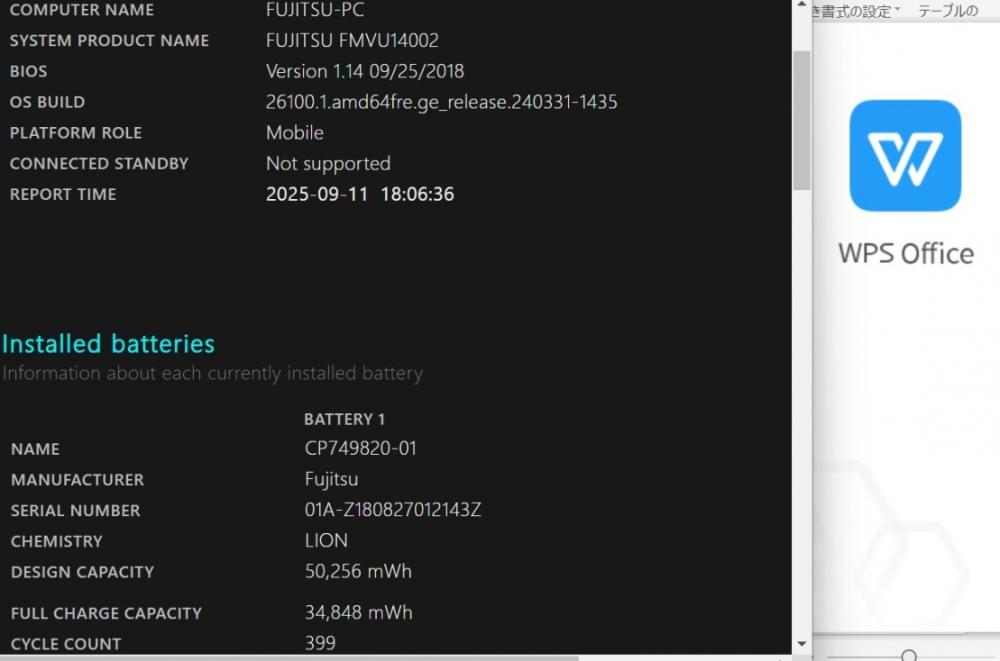
Task: Click the "WPS Office" text label
Action: (x=906, y=253)
